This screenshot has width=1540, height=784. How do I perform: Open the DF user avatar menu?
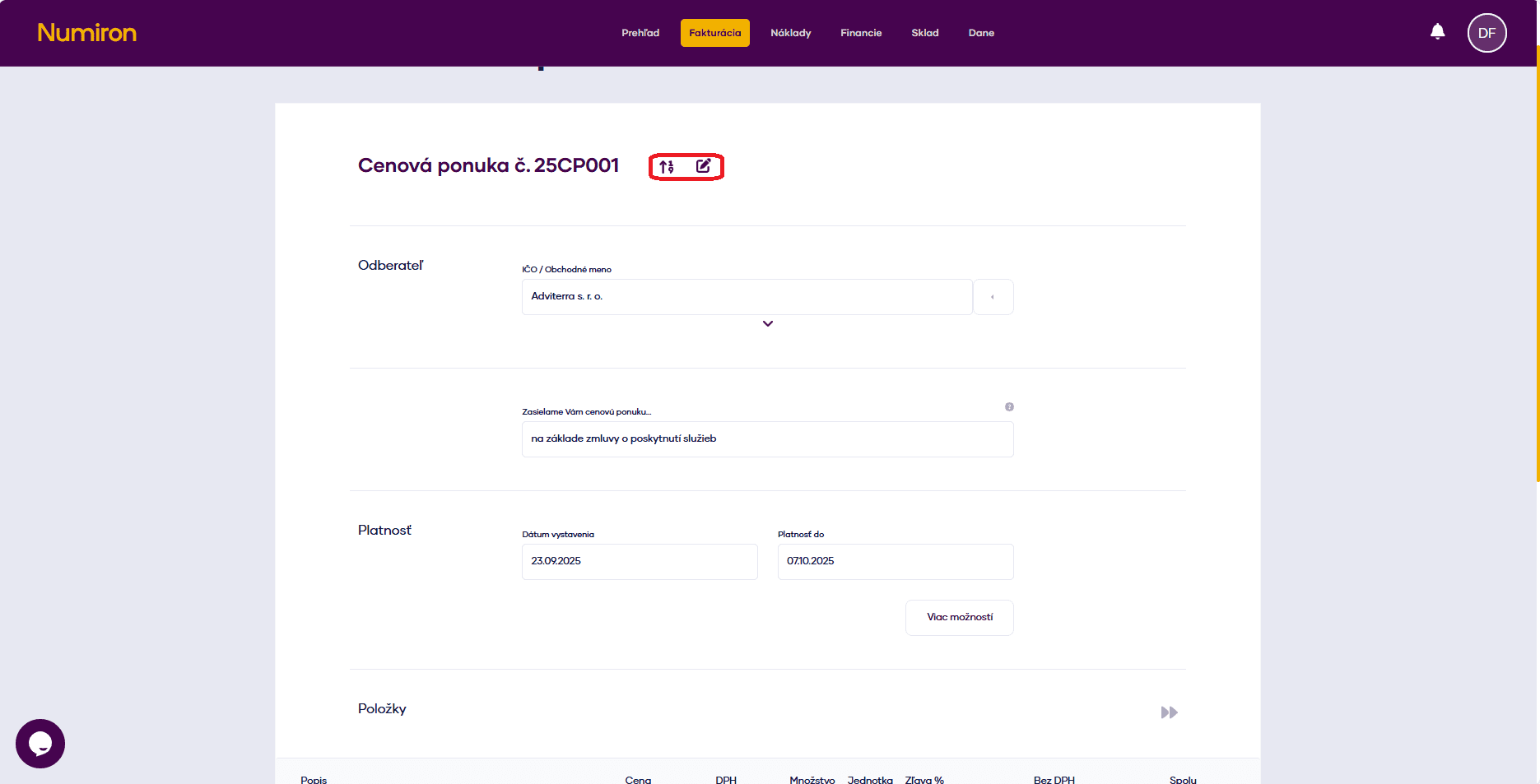pyautogui.click(x=1486, y=33)
